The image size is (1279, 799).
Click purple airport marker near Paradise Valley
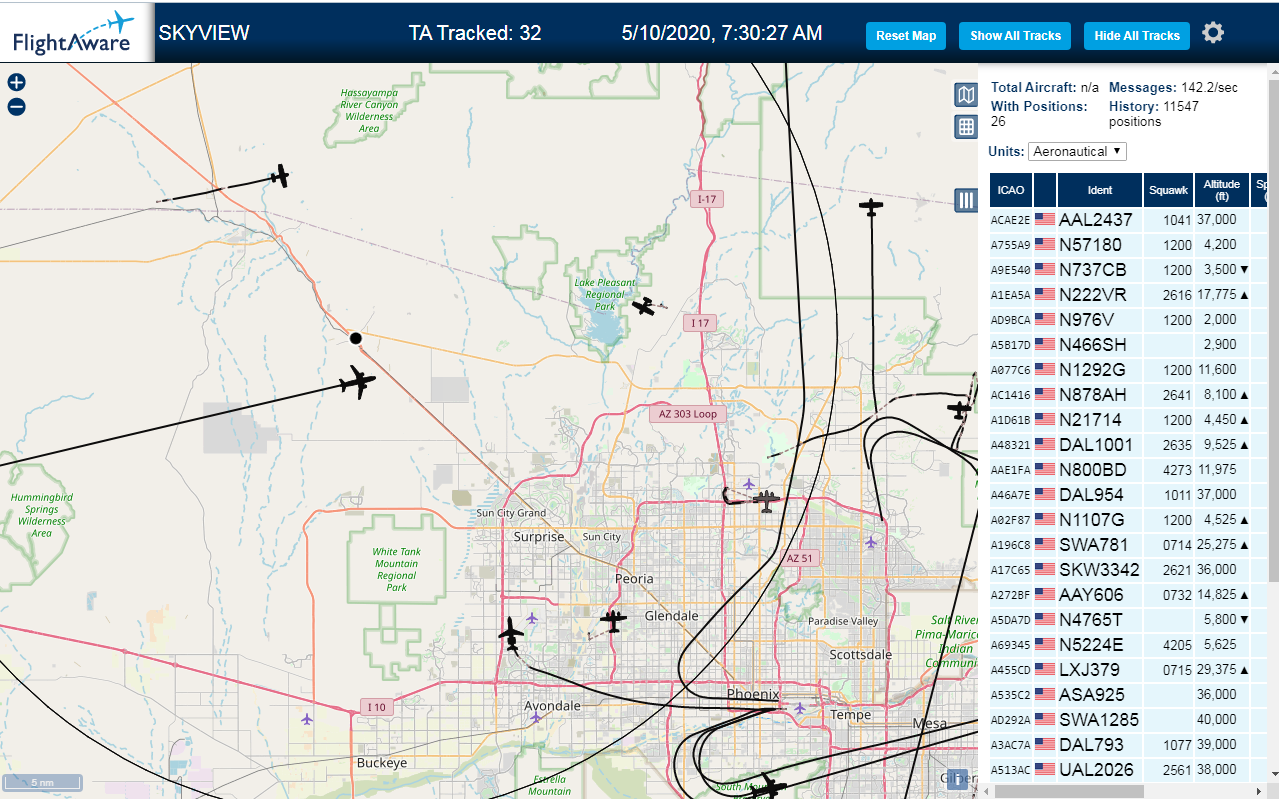(x=871, y=542)
